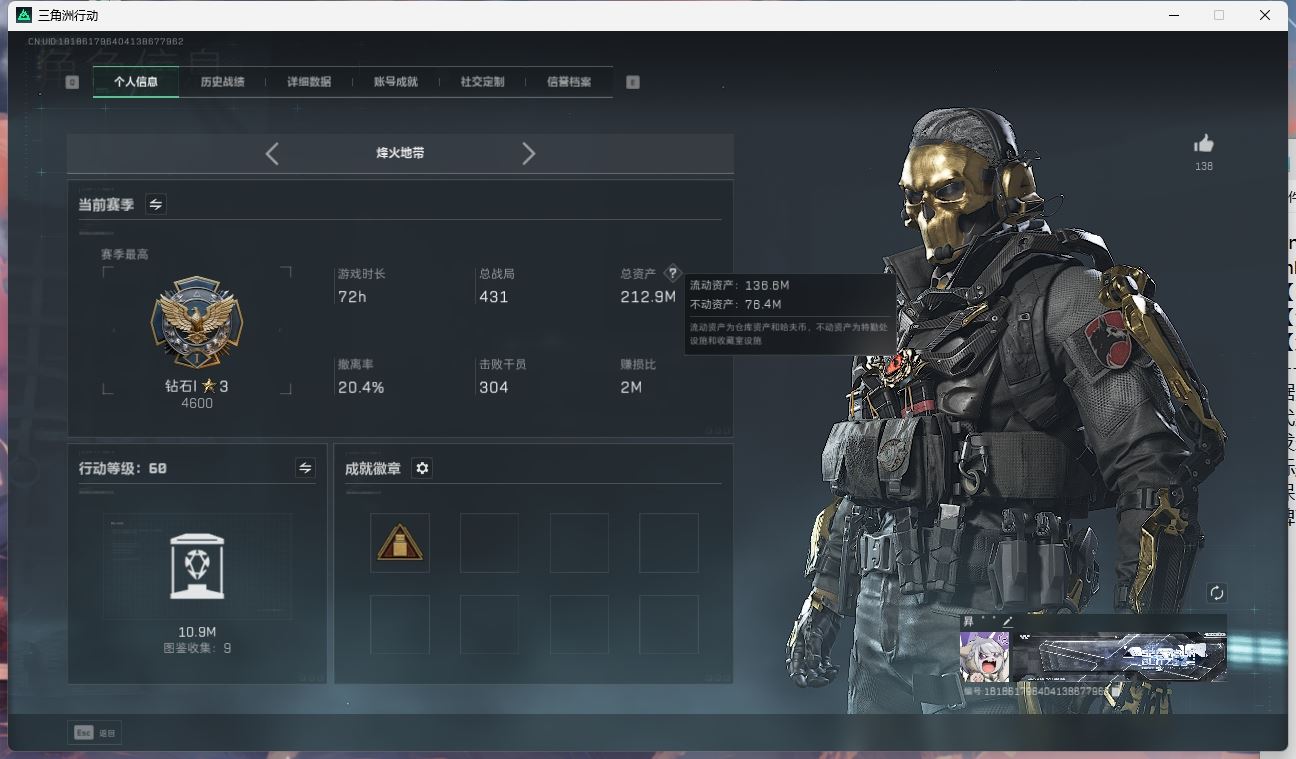
Task: Click the player name card banner
Action: click(x=1119, y=657)
